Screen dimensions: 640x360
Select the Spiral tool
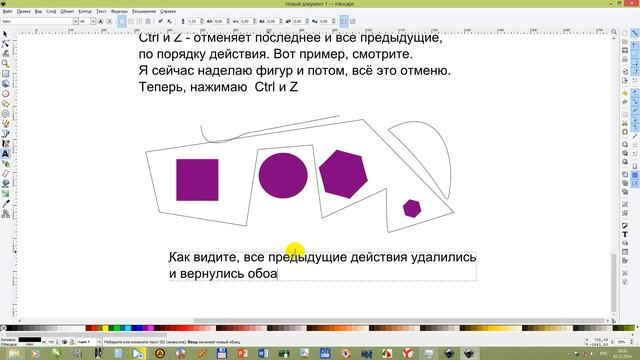click(x=5, y=114)
